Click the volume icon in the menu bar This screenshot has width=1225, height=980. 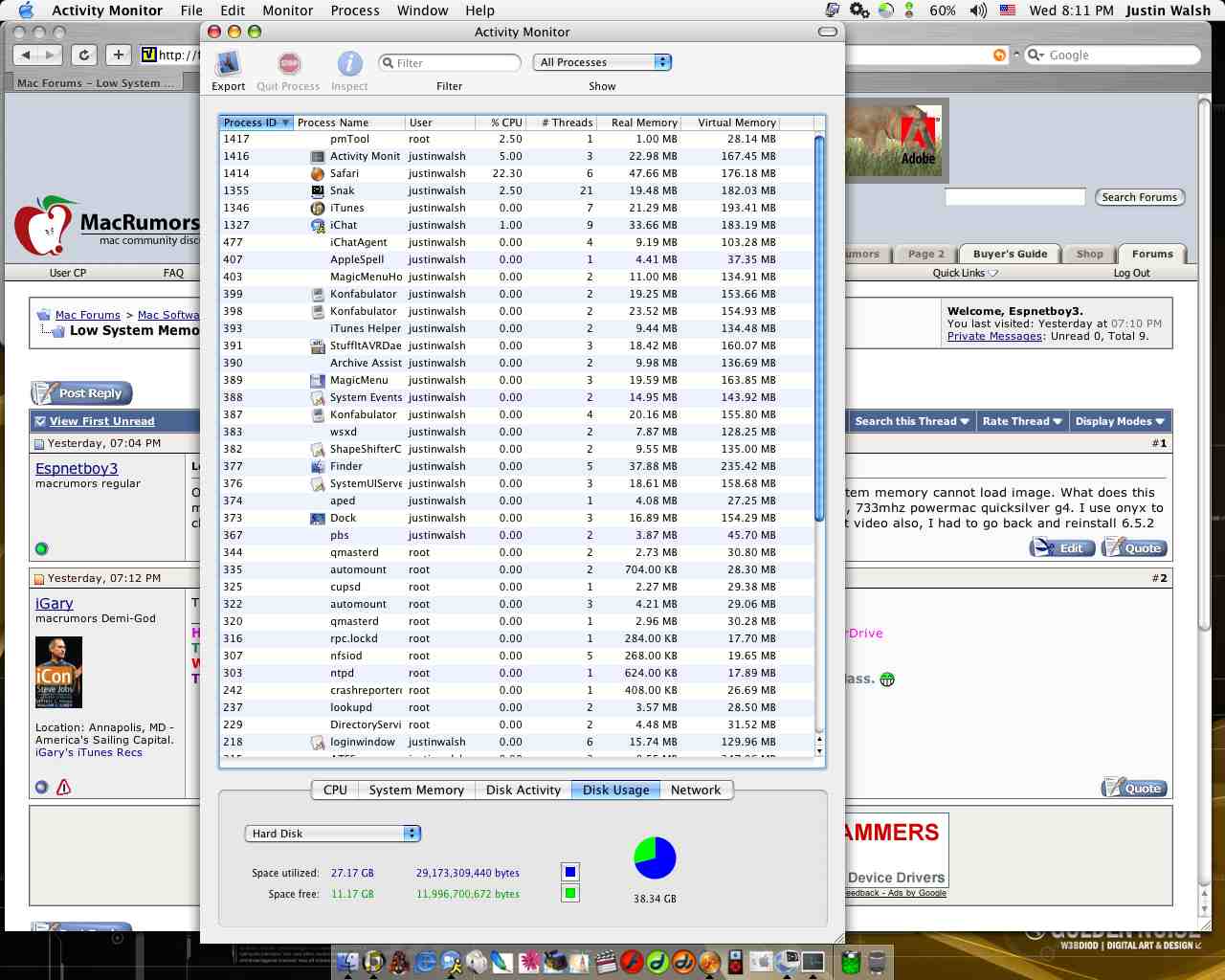click(977, 11)
